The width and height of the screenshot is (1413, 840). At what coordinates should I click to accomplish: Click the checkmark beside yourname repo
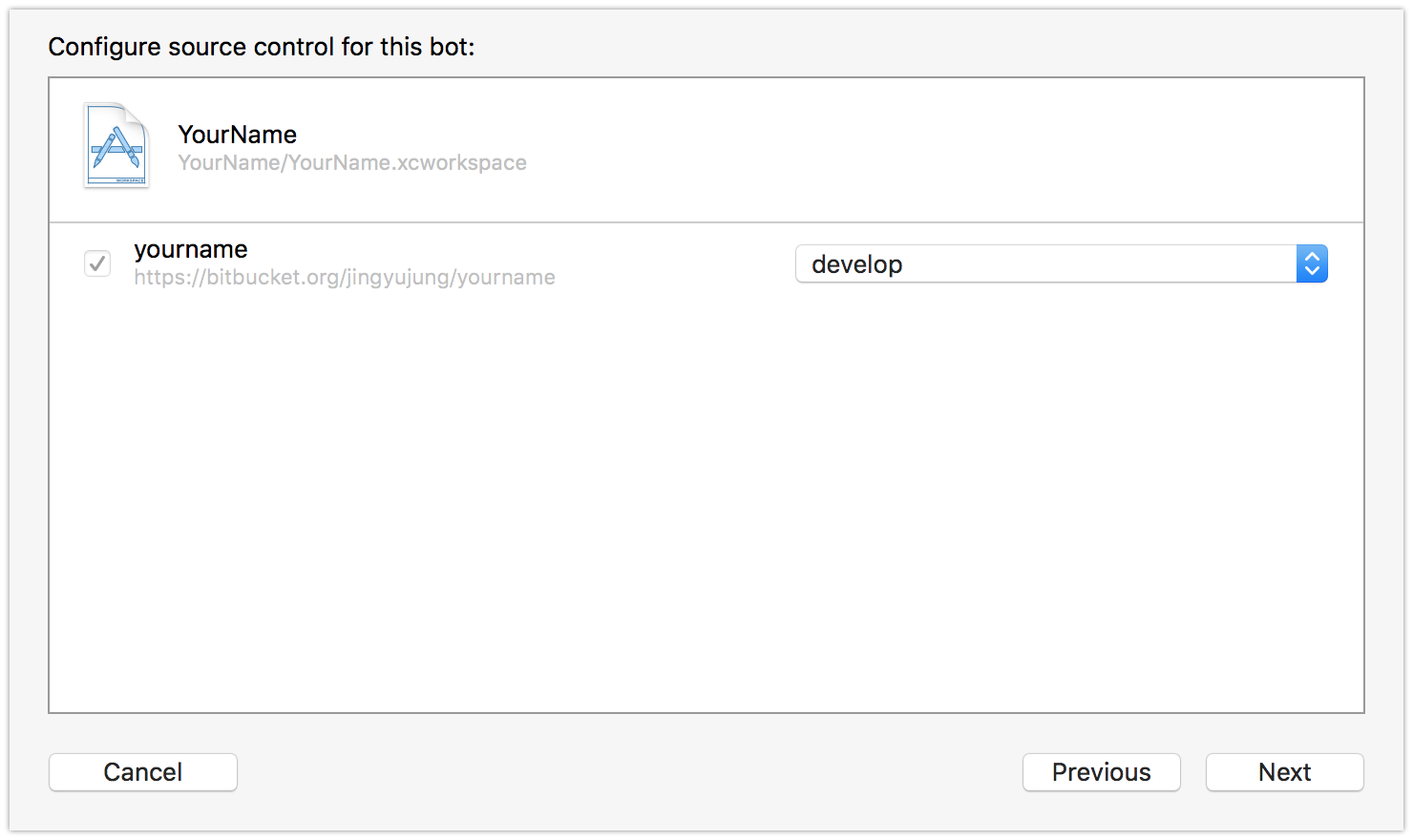click(x=97, y=263)
